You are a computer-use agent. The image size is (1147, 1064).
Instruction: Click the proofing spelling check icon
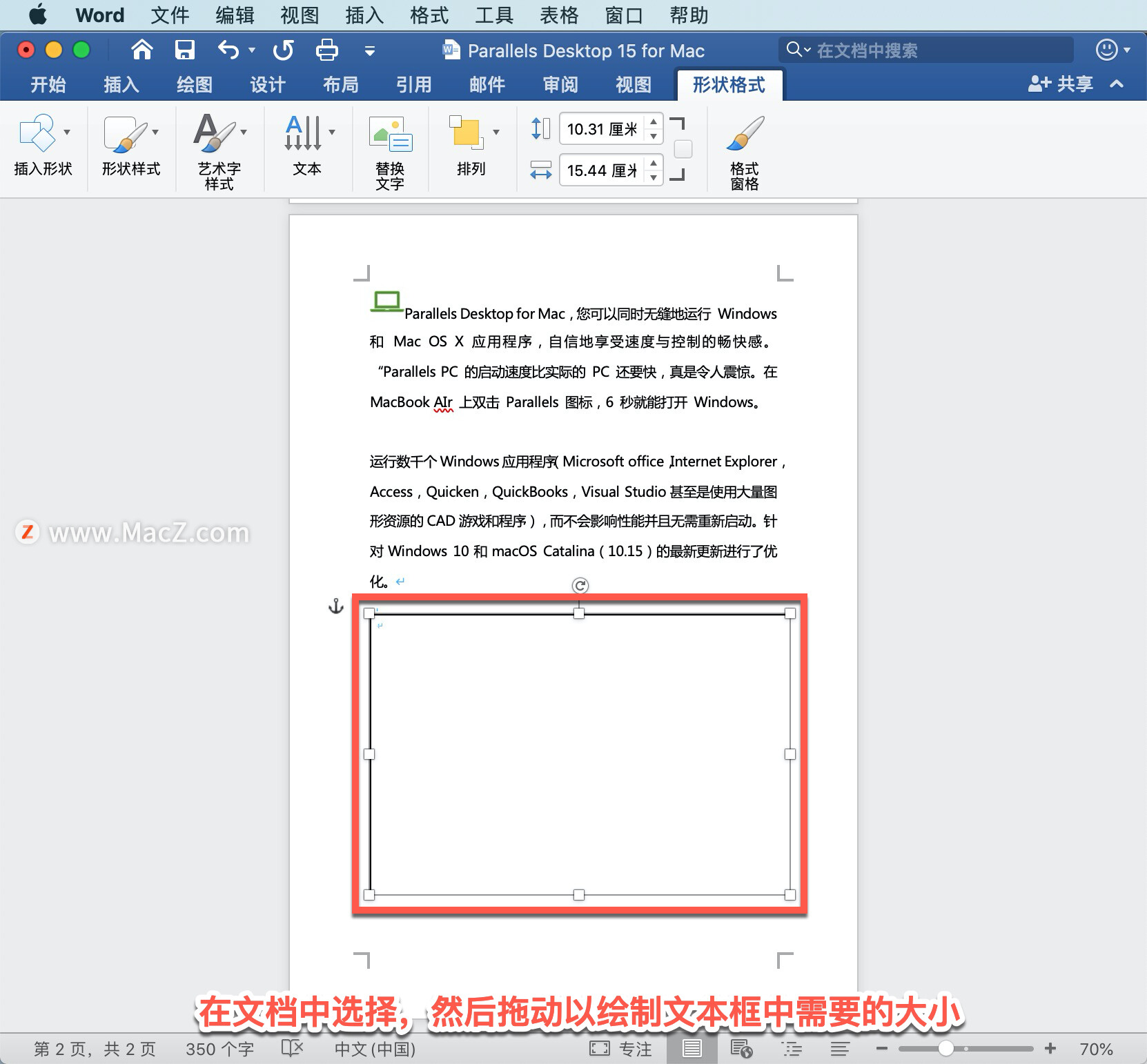point(293,1049)
